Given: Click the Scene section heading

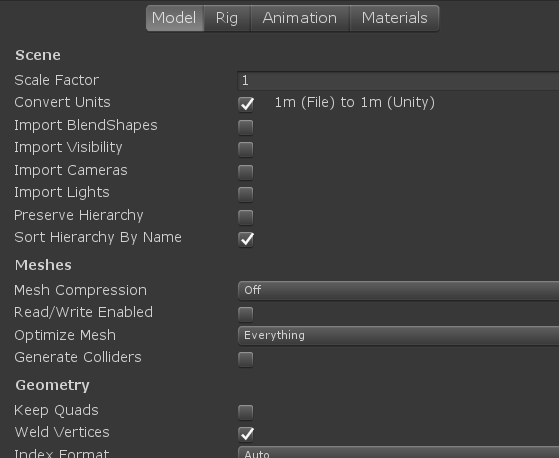Looking at the screenshot, I should (38, 55).
